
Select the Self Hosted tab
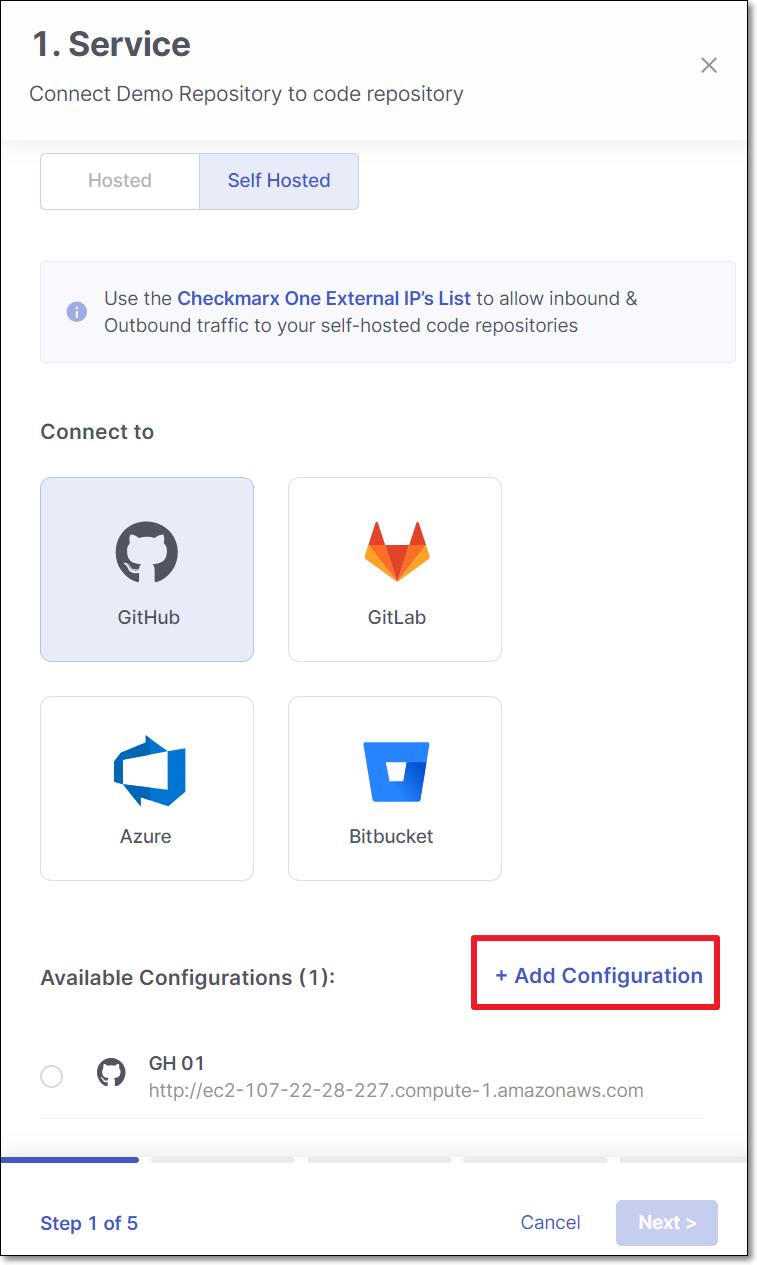pos(278,181)
